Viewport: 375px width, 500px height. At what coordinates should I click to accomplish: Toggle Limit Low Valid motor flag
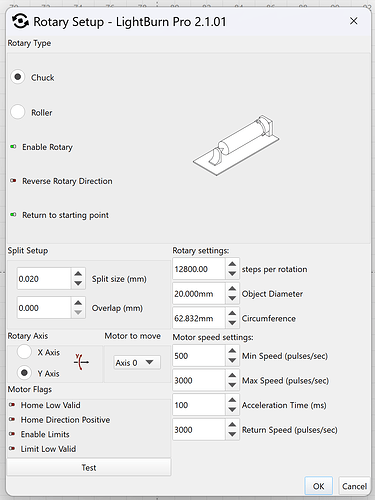click(x=12, y=449)
